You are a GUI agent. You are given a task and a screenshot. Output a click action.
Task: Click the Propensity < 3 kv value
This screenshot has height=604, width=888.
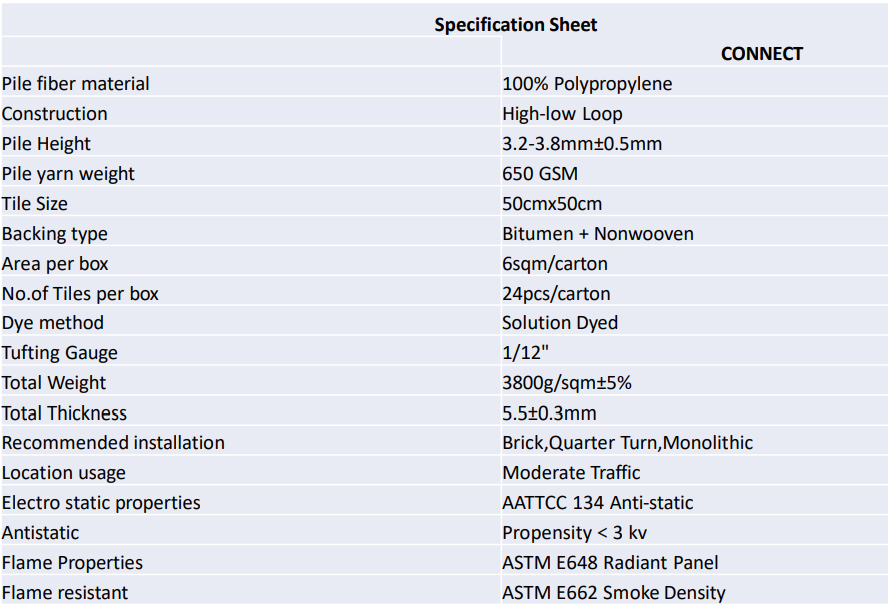click(x=574, y=533)
